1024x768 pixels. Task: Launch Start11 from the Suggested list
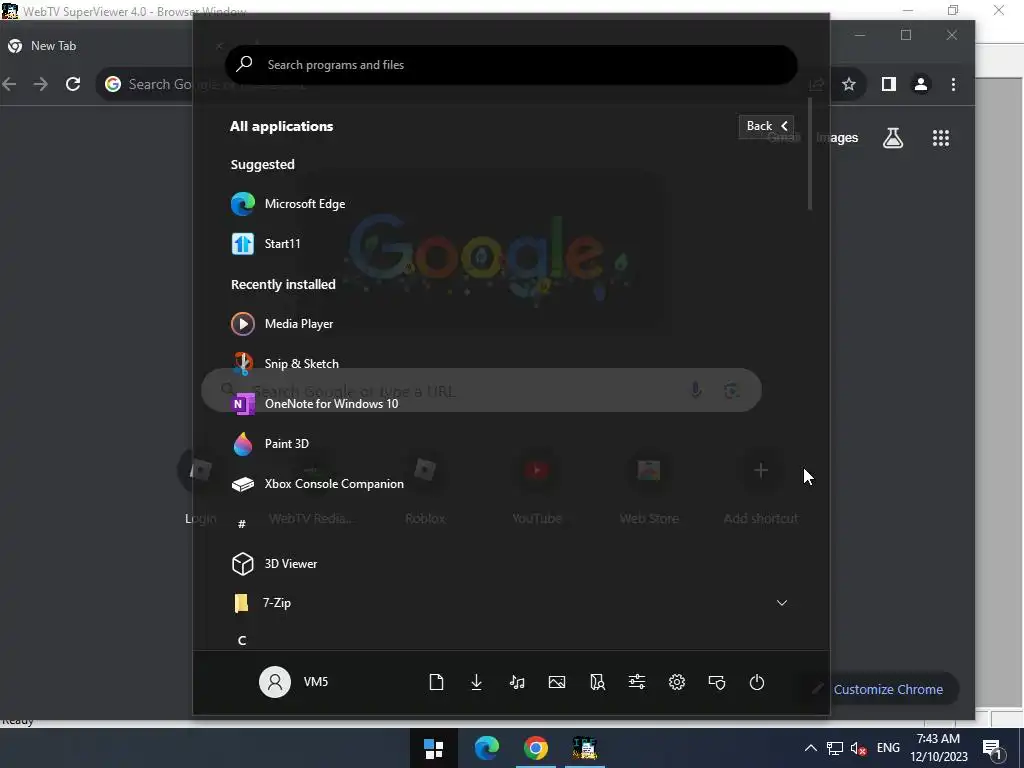coord(265,244)
